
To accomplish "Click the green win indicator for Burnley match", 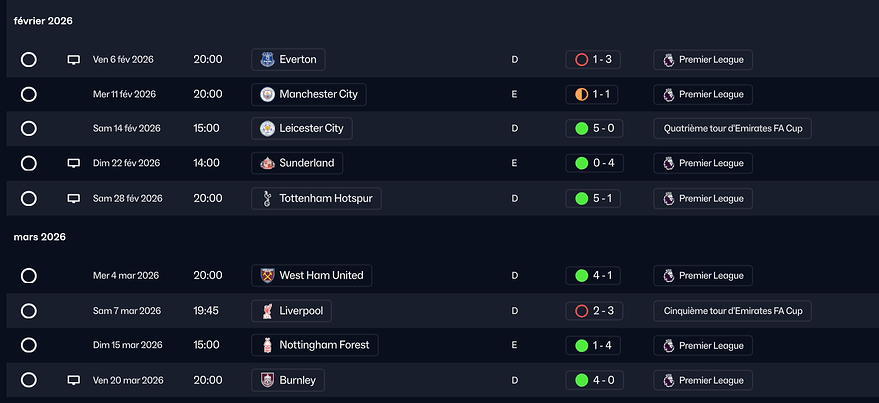I will point(581,381).
